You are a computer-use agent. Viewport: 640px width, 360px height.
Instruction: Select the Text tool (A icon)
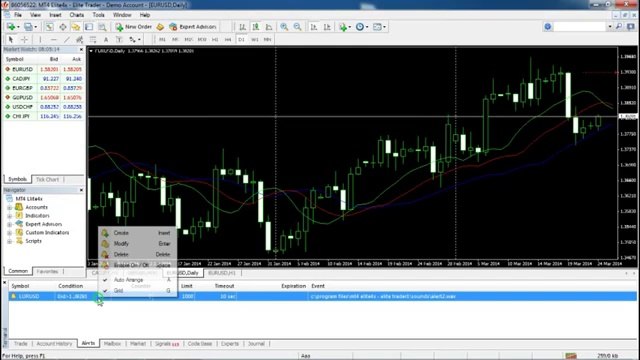click(x=106, y=40)
